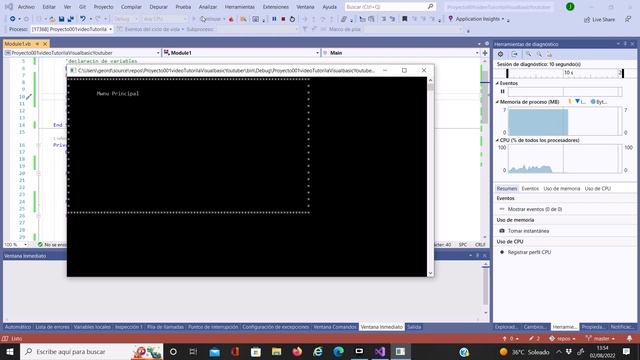Viewport: 640px width, 360px height.
Task: Click the Windows Start button
Action: [x=9, y=351]
